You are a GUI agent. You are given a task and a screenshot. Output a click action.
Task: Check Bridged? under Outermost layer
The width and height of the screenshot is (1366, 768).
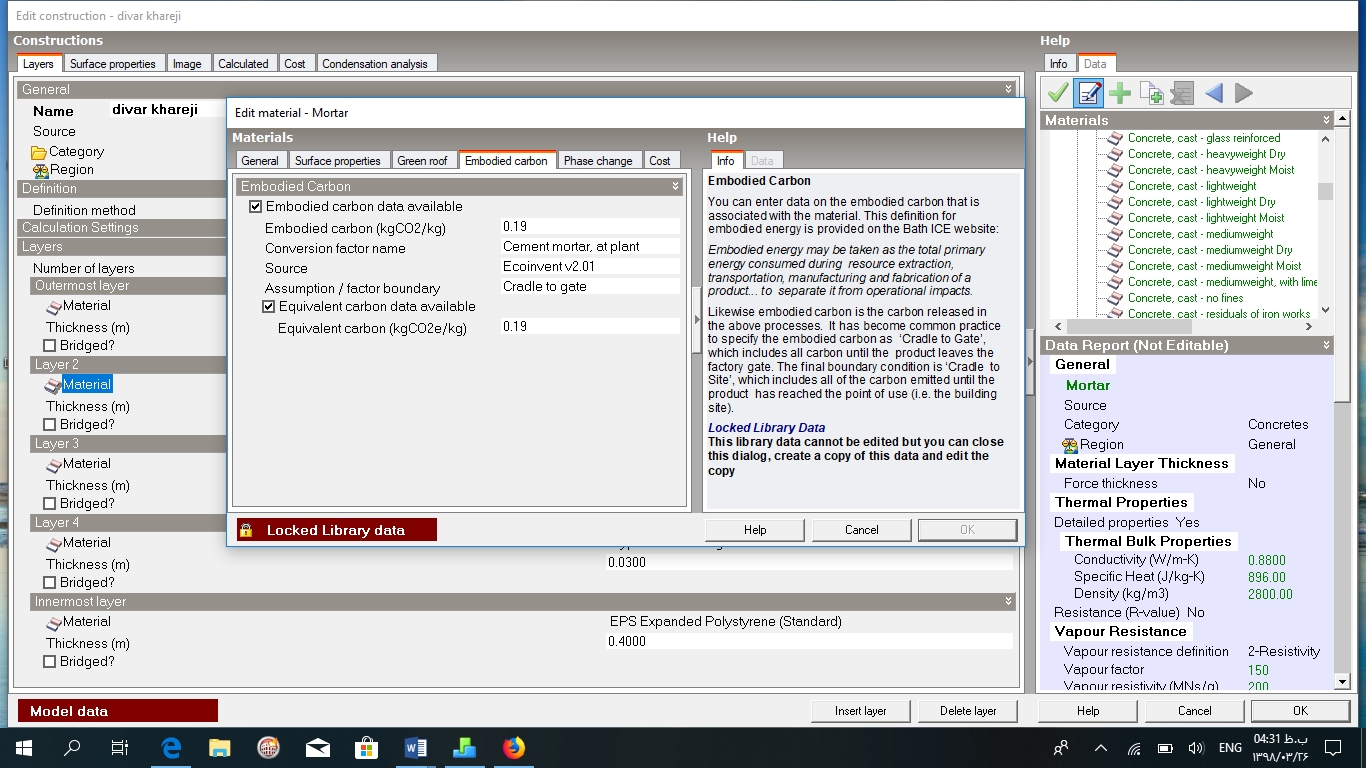(x=50, y=346)
